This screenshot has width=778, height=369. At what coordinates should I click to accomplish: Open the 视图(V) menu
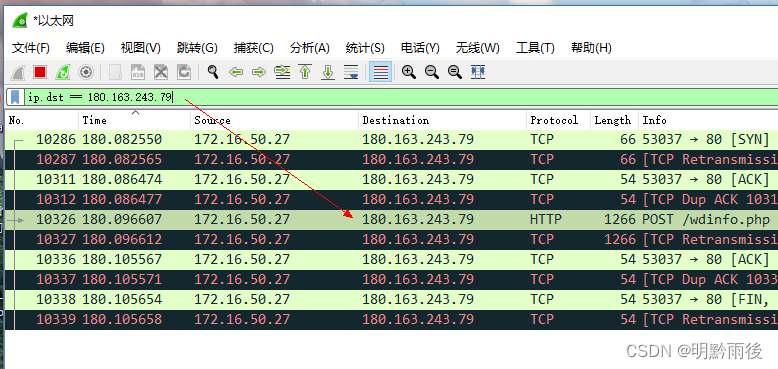tap(140, 48)
